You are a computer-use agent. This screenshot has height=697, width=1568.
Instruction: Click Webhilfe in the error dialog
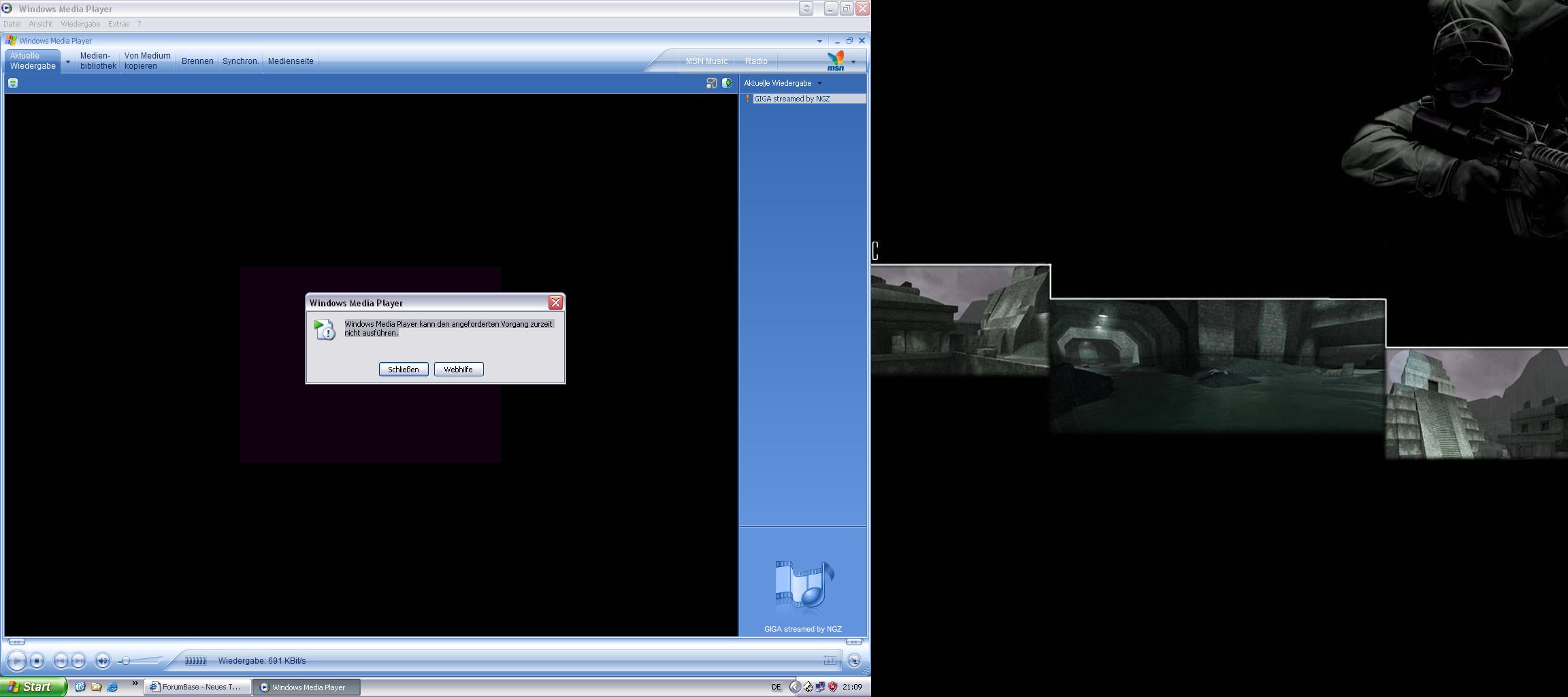pyautogui.click(x=458, y=369)
